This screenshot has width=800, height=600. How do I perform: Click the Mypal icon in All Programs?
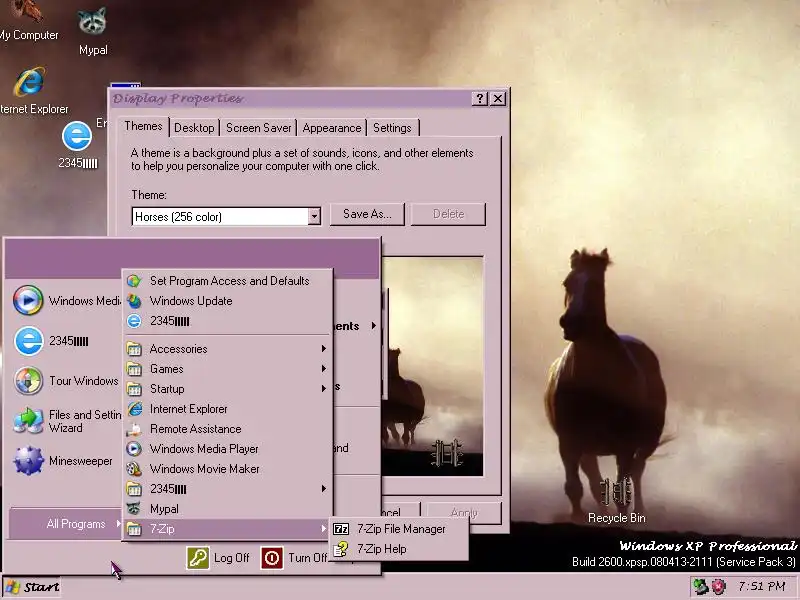coord(134,509)
